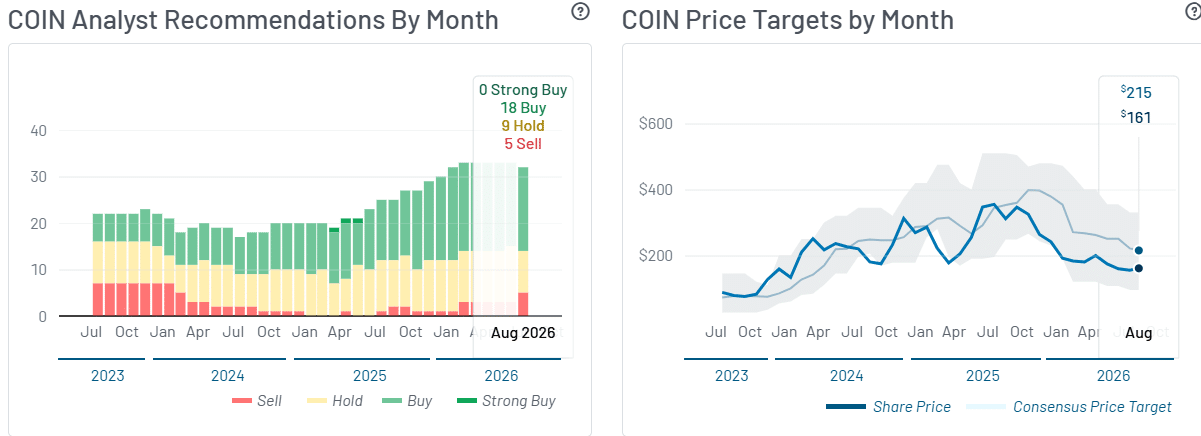The width and height of the screenshot is (1201, 436).
Task: Click the 'Aug' label on price chart axis
Action: pyautogui.click(x=1139, y=333)
